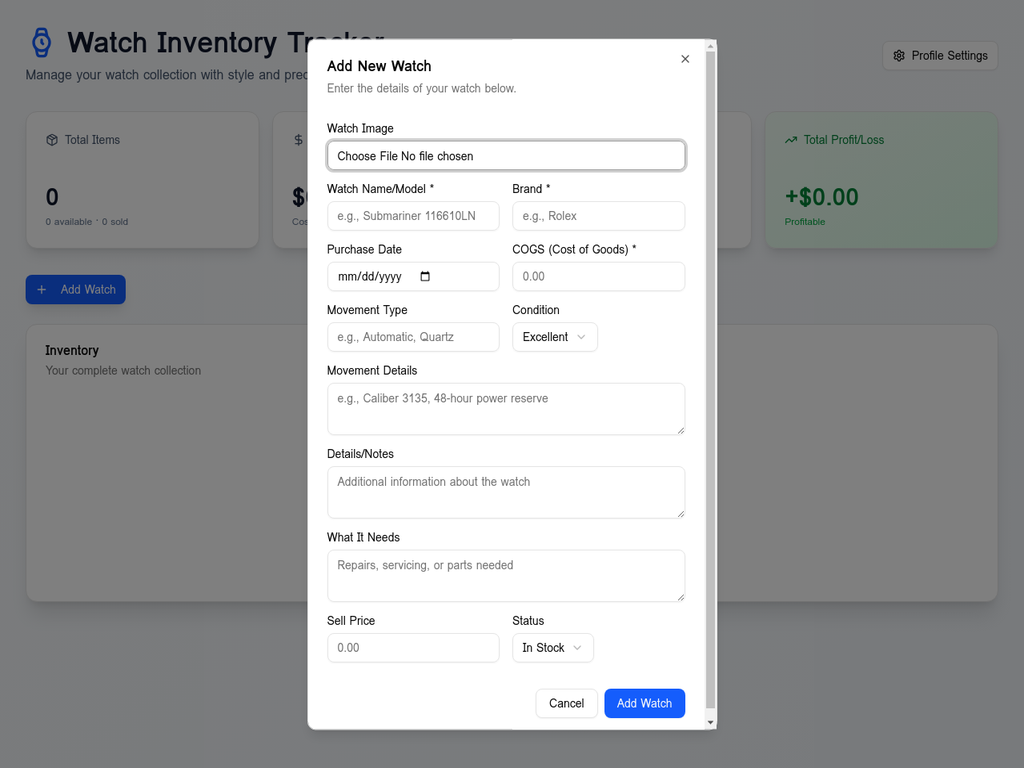Click the 'Total Profit/Loss' label
This screenshot has height=768, width=1024.
point(843,140)
